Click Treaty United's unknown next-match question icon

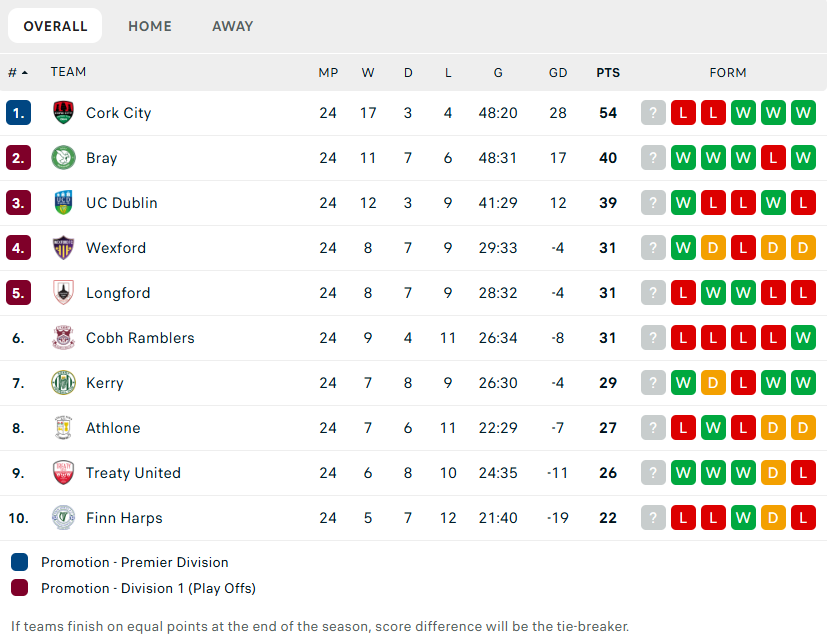(x=653, y=473)
